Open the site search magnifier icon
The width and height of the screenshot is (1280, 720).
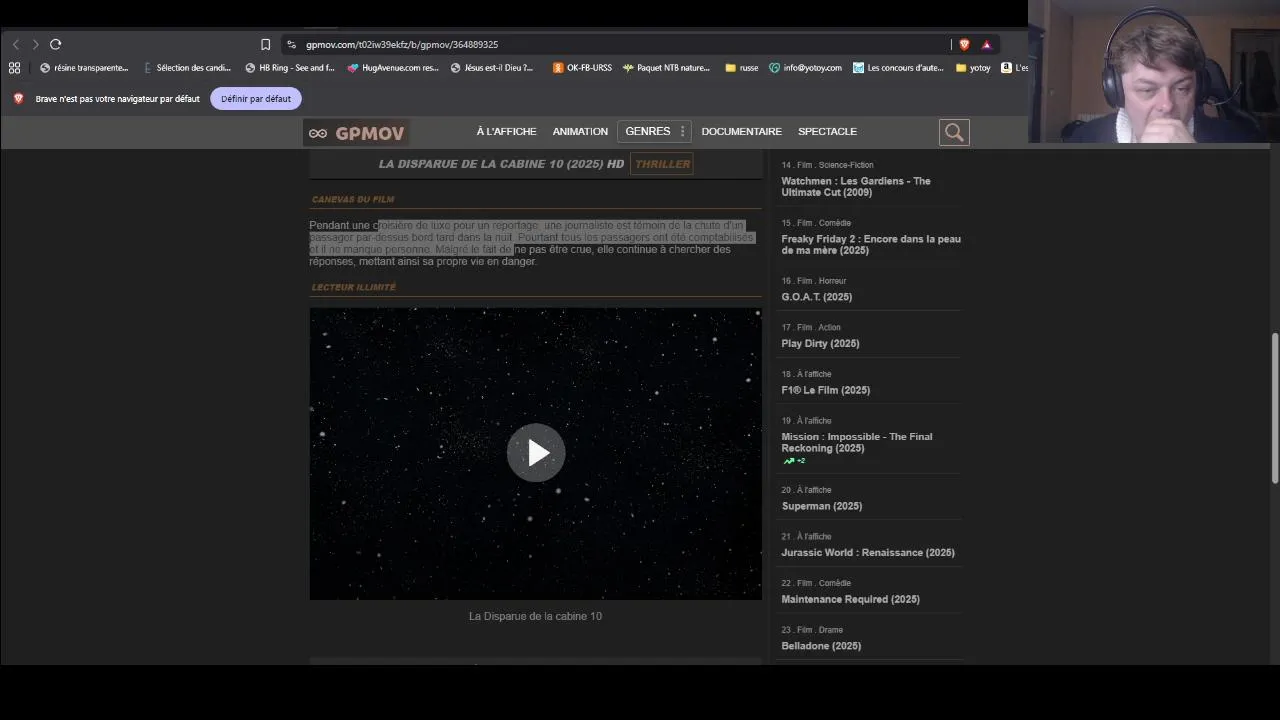click(954, 132)
